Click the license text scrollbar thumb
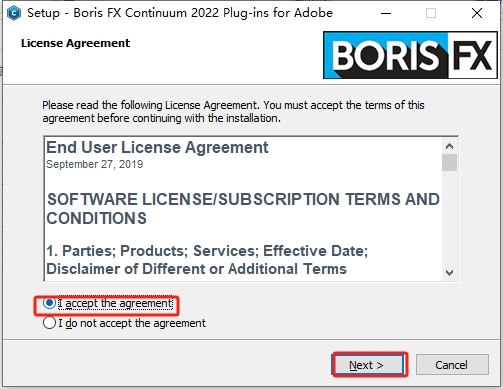The height and width of the screenshot is (389, 503). click(449, 162)
